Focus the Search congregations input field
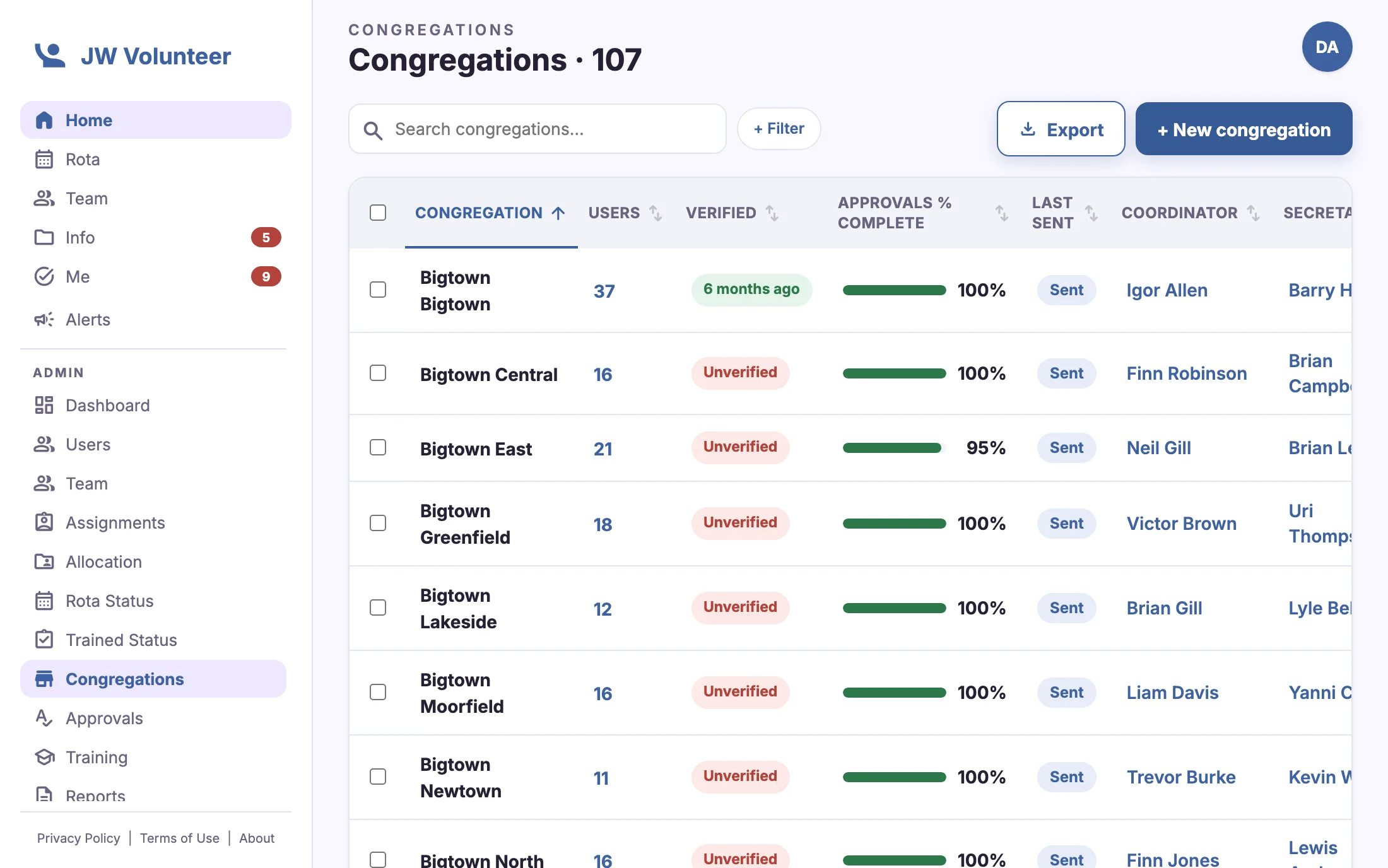1388x868 pixels. pos(538,129)
